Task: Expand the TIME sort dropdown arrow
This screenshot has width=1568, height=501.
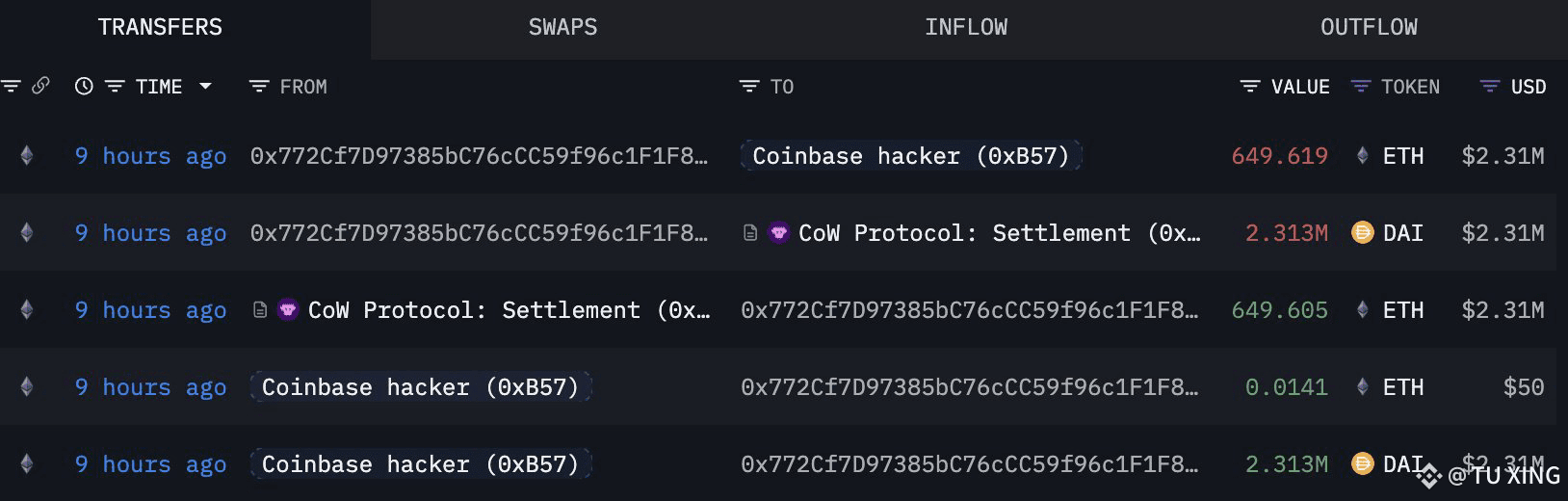Action: [205, 87]
